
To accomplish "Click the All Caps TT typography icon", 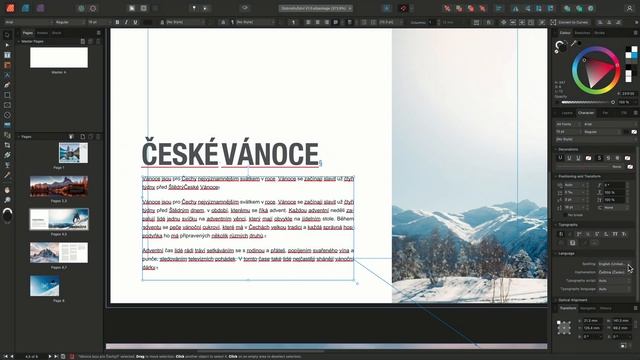I will (x=615, y=234).
